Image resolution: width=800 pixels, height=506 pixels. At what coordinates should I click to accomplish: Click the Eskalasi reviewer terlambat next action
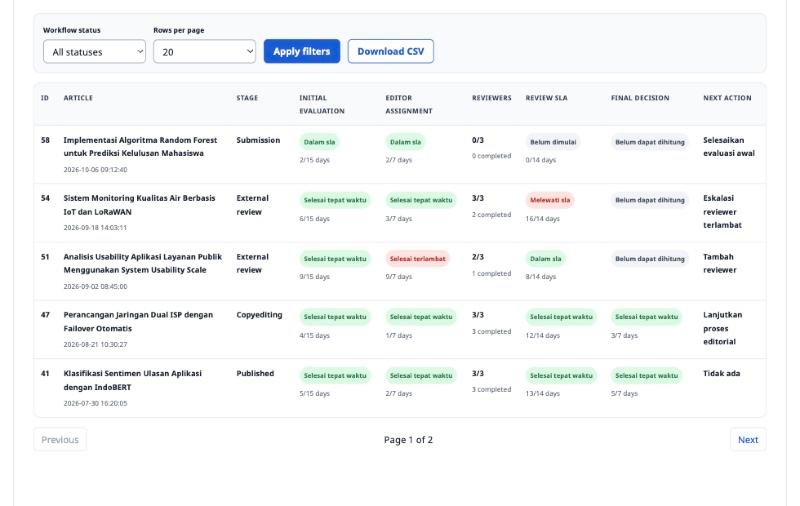(x=722, y=212)
